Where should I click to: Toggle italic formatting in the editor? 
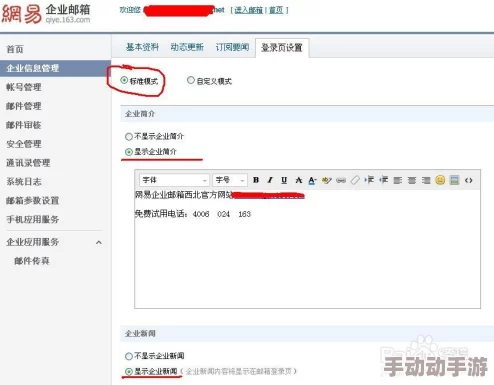pyautogui.click(x=270, y=180)
